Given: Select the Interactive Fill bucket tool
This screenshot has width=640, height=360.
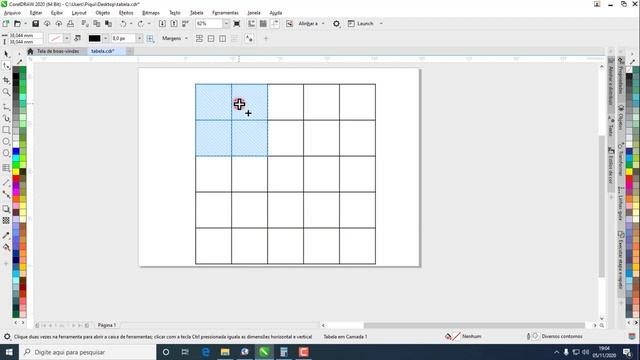Looking at the screenshot, I should [x=6, y=247].
